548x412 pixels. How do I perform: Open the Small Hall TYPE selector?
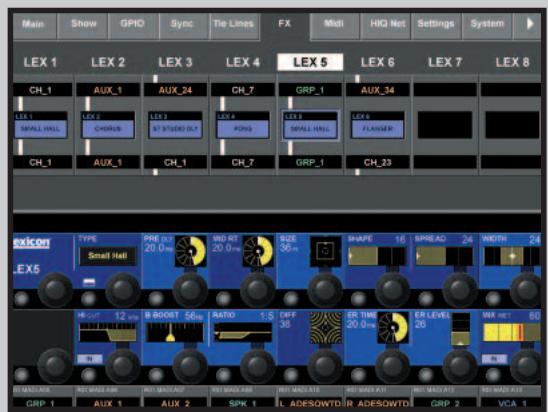point(108,256)
